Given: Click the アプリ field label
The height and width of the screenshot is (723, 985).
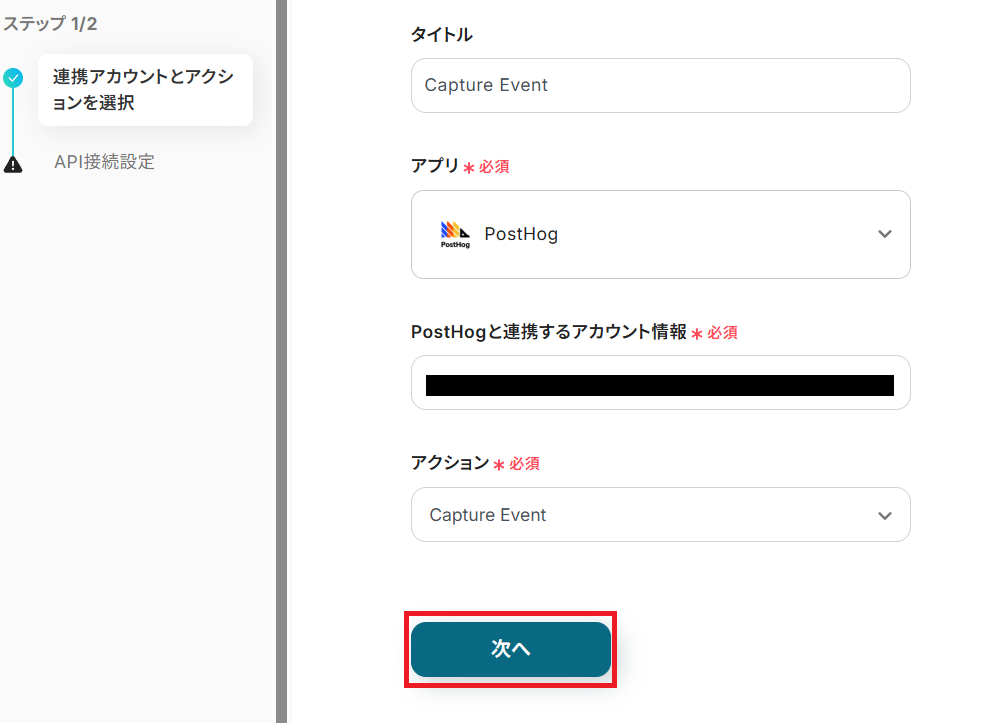Looking at the screenshot, I should (434, 166).
